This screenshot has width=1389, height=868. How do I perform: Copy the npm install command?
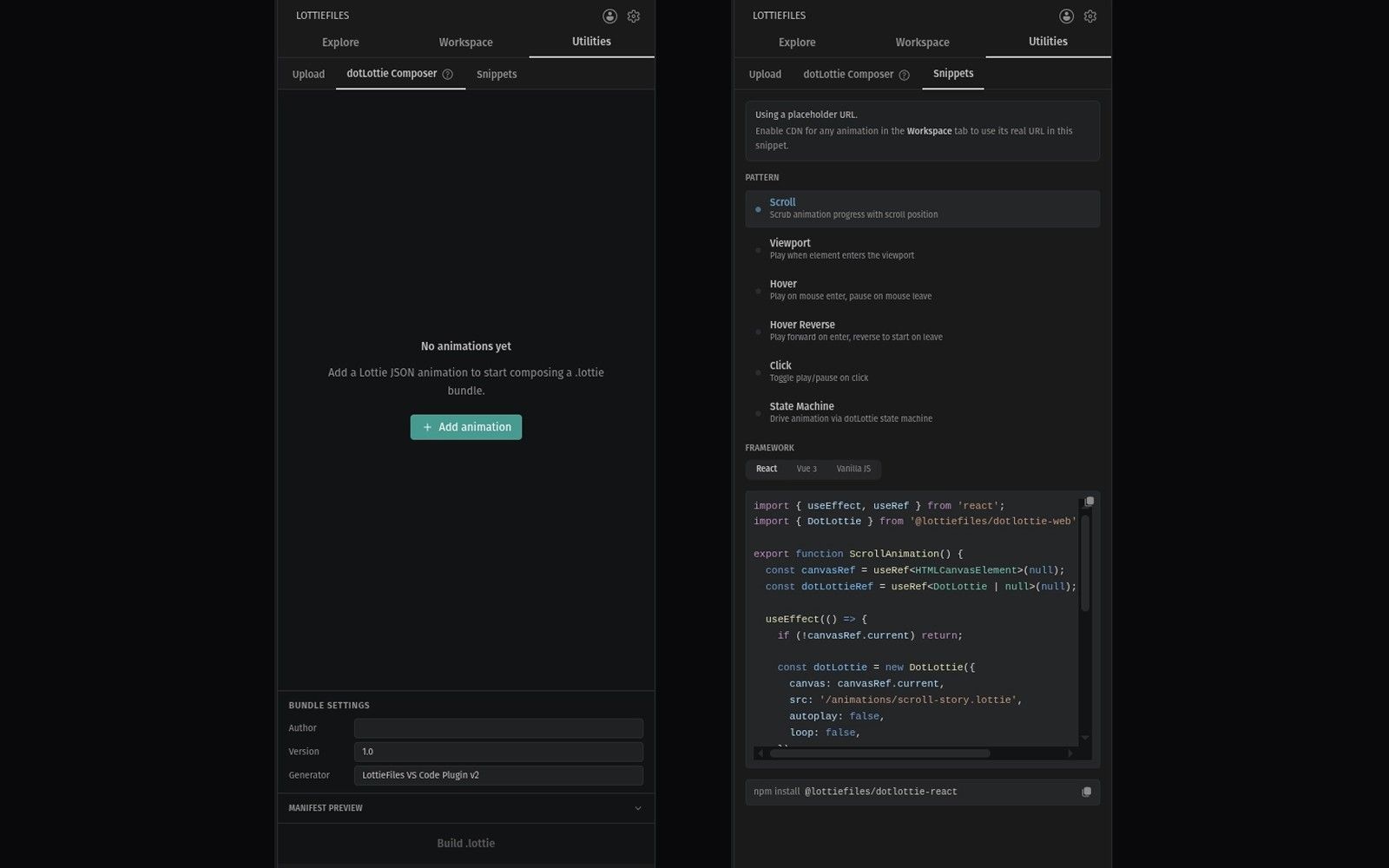pyautogui.click(x=1086, y=792)
